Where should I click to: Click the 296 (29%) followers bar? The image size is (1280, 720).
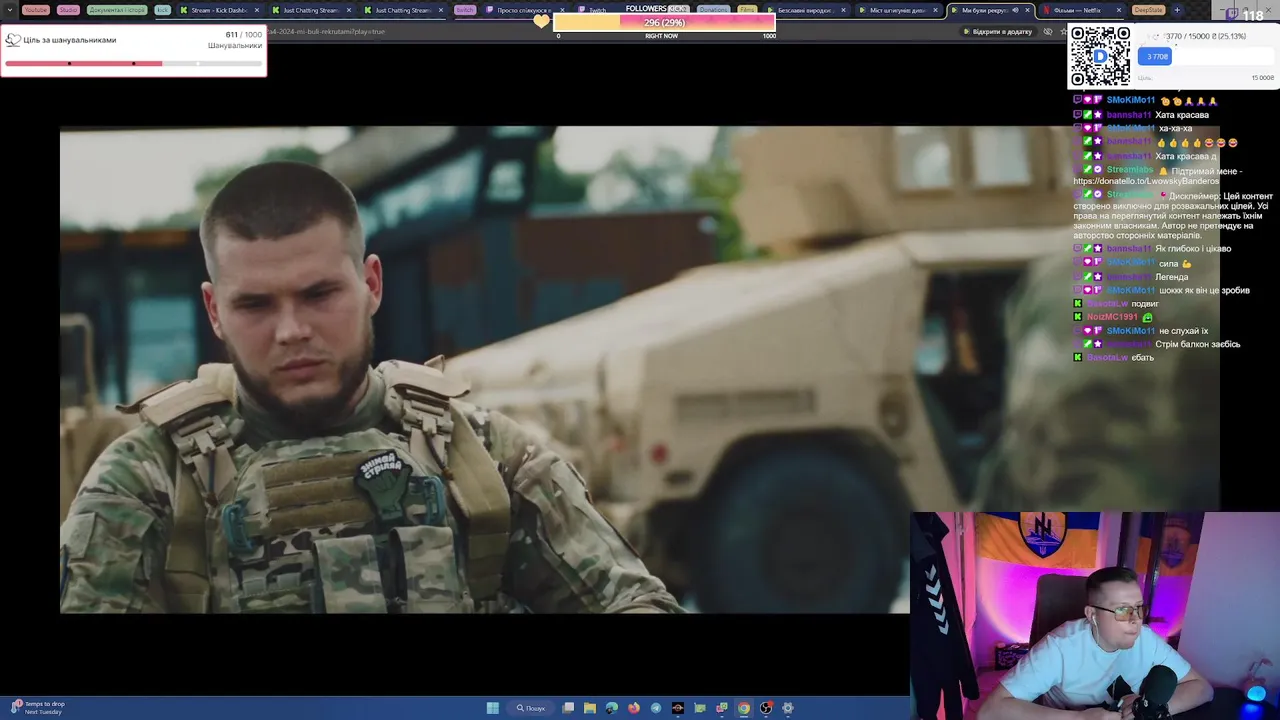point(664,22)
